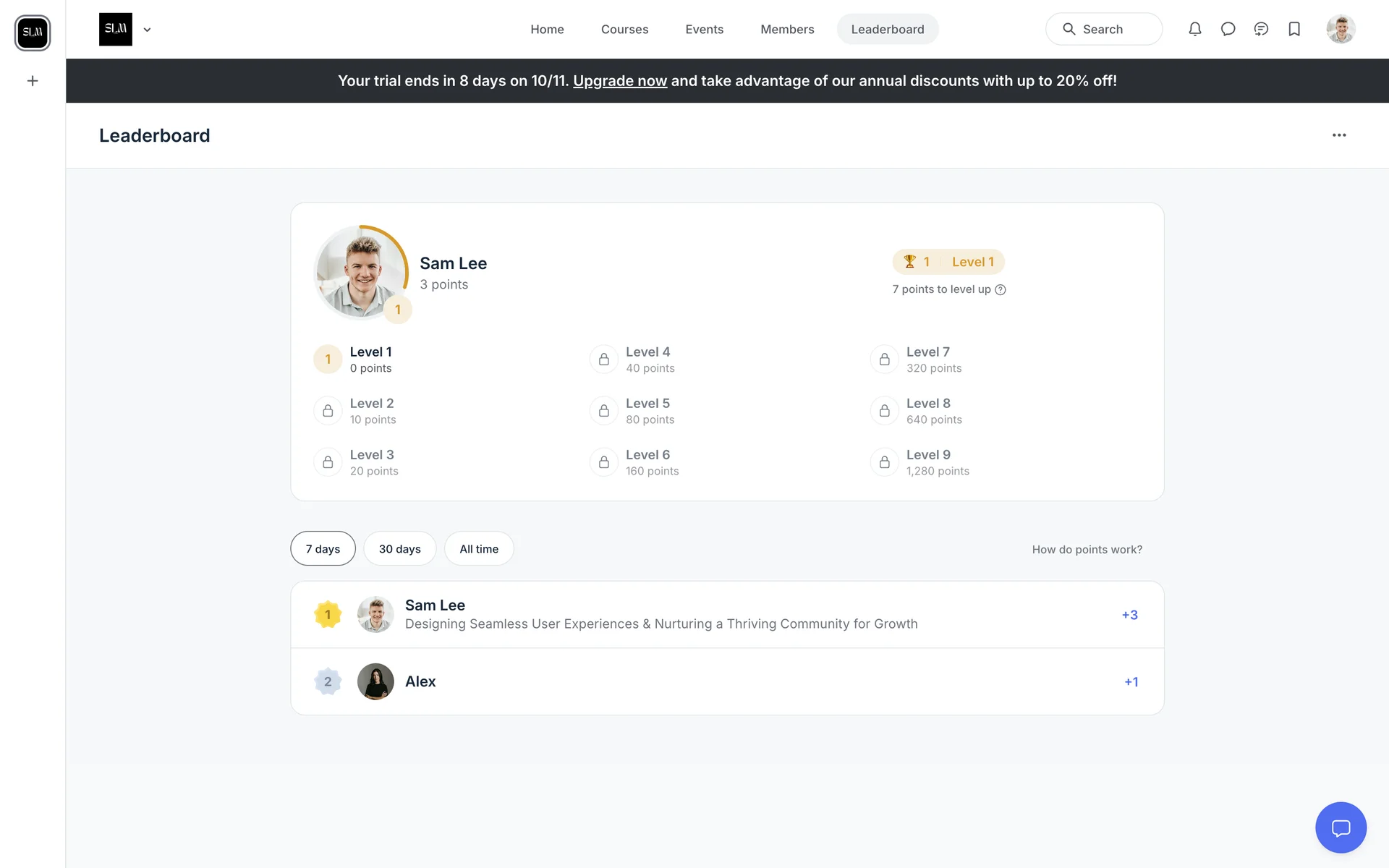Screen dimensions: 1389x868
Task: Expand the community switcher chevron
Action: [147, 30]
